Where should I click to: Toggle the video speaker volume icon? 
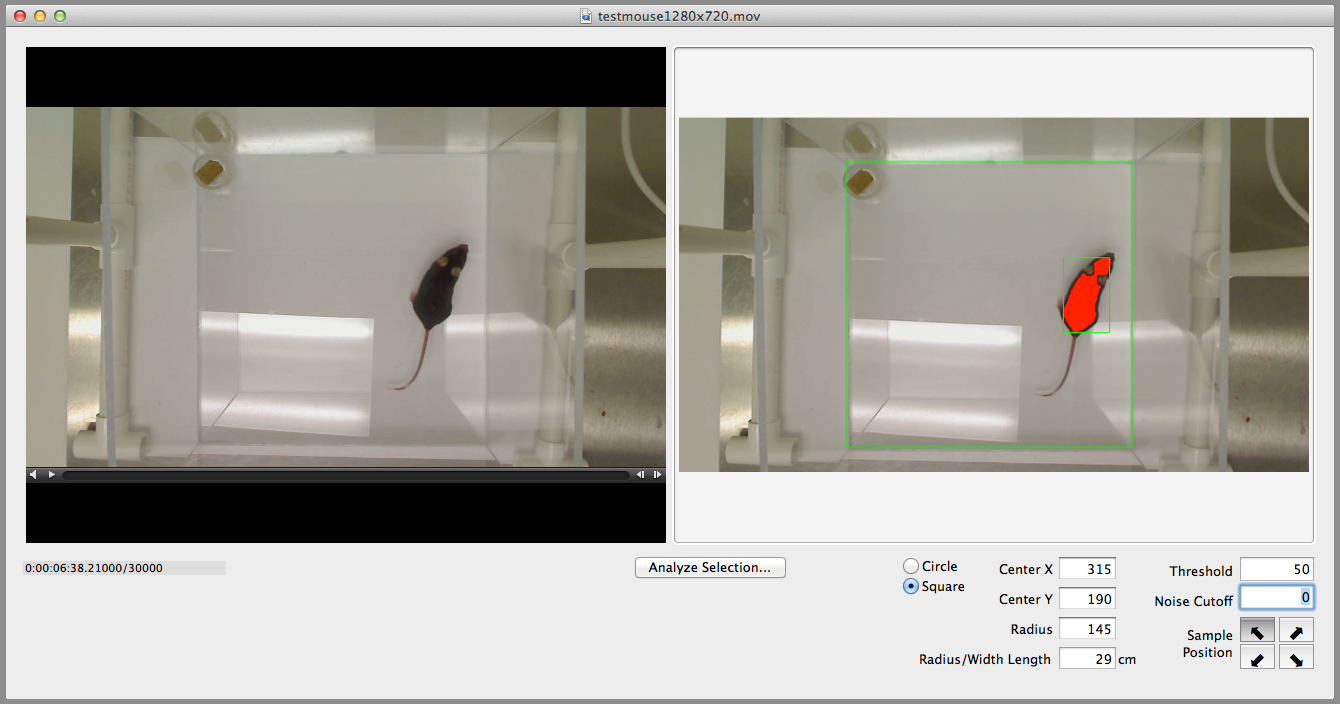pos(33,474)
